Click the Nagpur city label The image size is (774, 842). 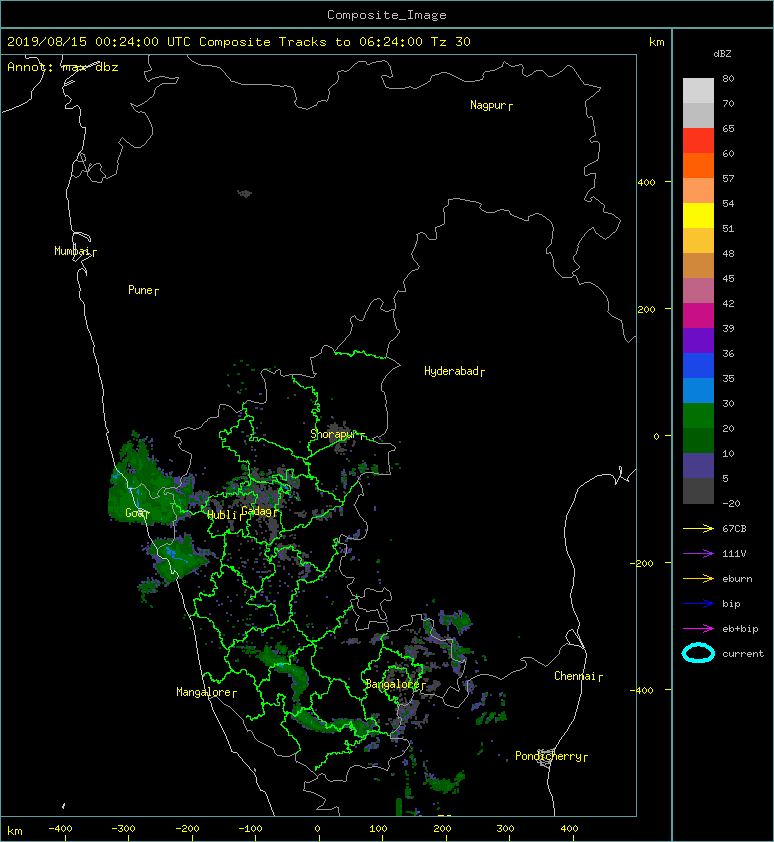click(488, 105)
